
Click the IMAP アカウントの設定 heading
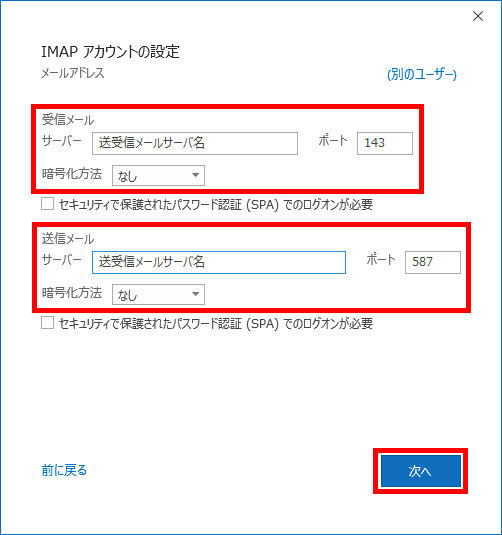pos(110,52)
